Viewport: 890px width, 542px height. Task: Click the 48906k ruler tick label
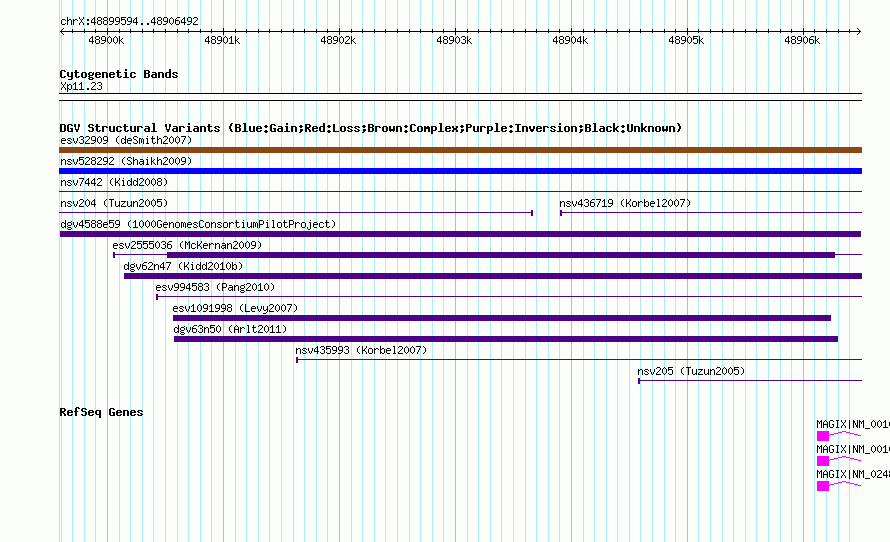coord(802,40)
